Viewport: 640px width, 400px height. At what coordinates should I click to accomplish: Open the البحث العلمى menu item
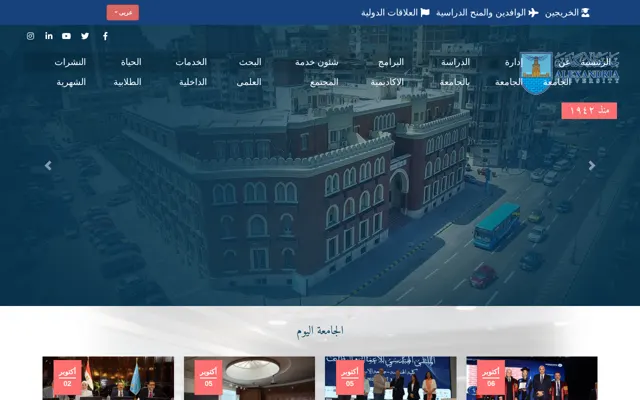[249, 72]
